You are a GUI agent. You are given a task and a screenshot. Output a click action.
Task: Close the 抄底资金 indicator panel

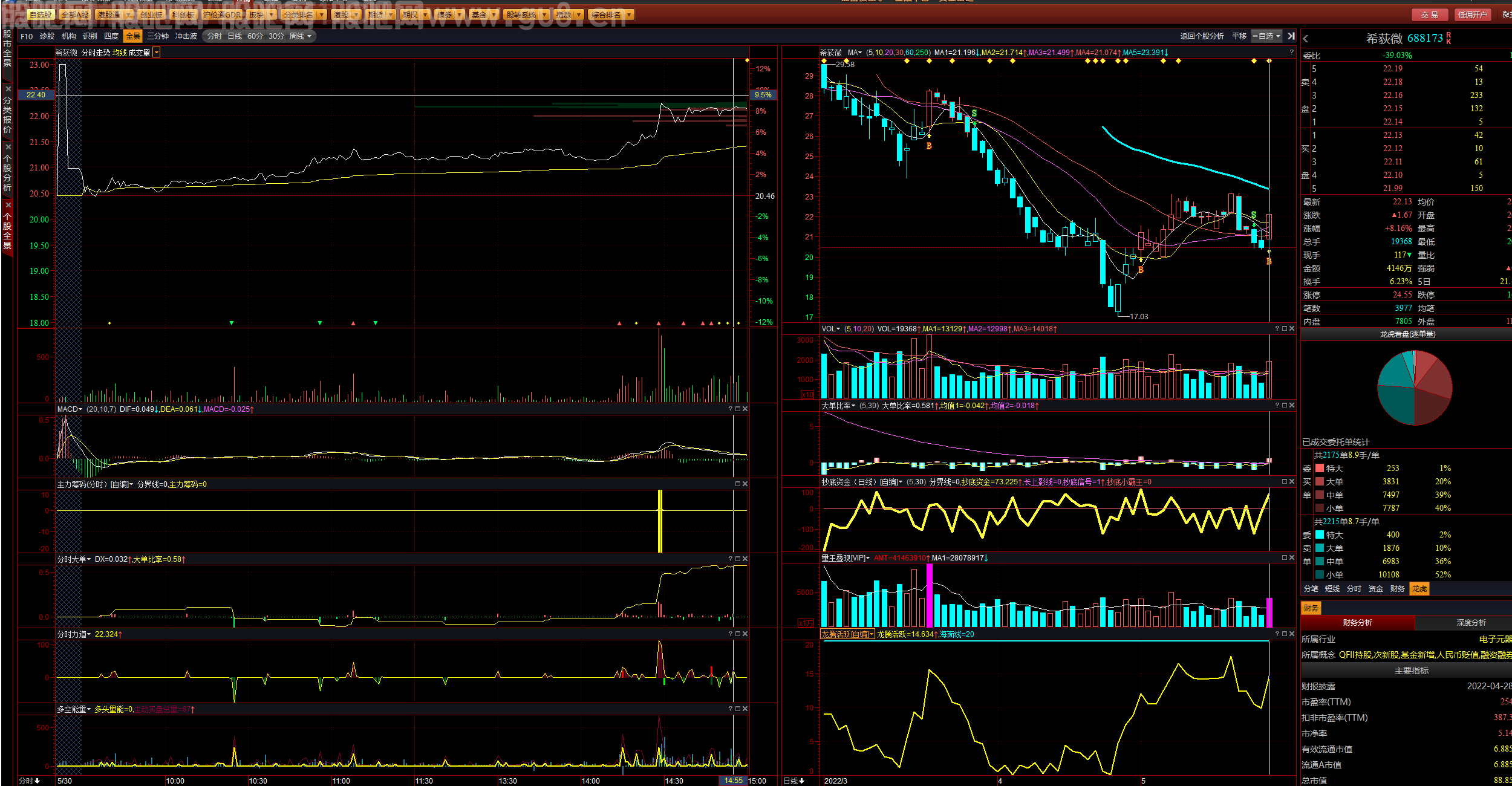(x=1292, y=482)
